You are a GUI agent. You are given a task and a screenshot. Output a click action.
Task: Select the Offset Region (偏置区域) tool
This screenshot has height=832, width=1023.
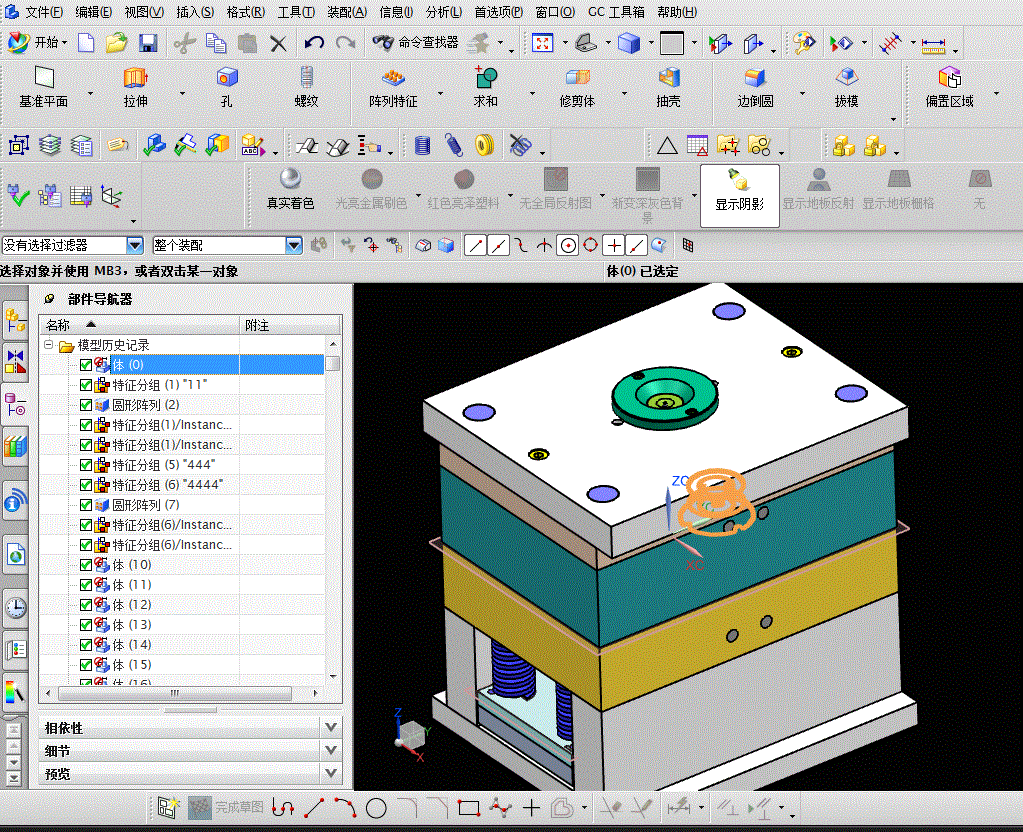(x=949, y=87)
